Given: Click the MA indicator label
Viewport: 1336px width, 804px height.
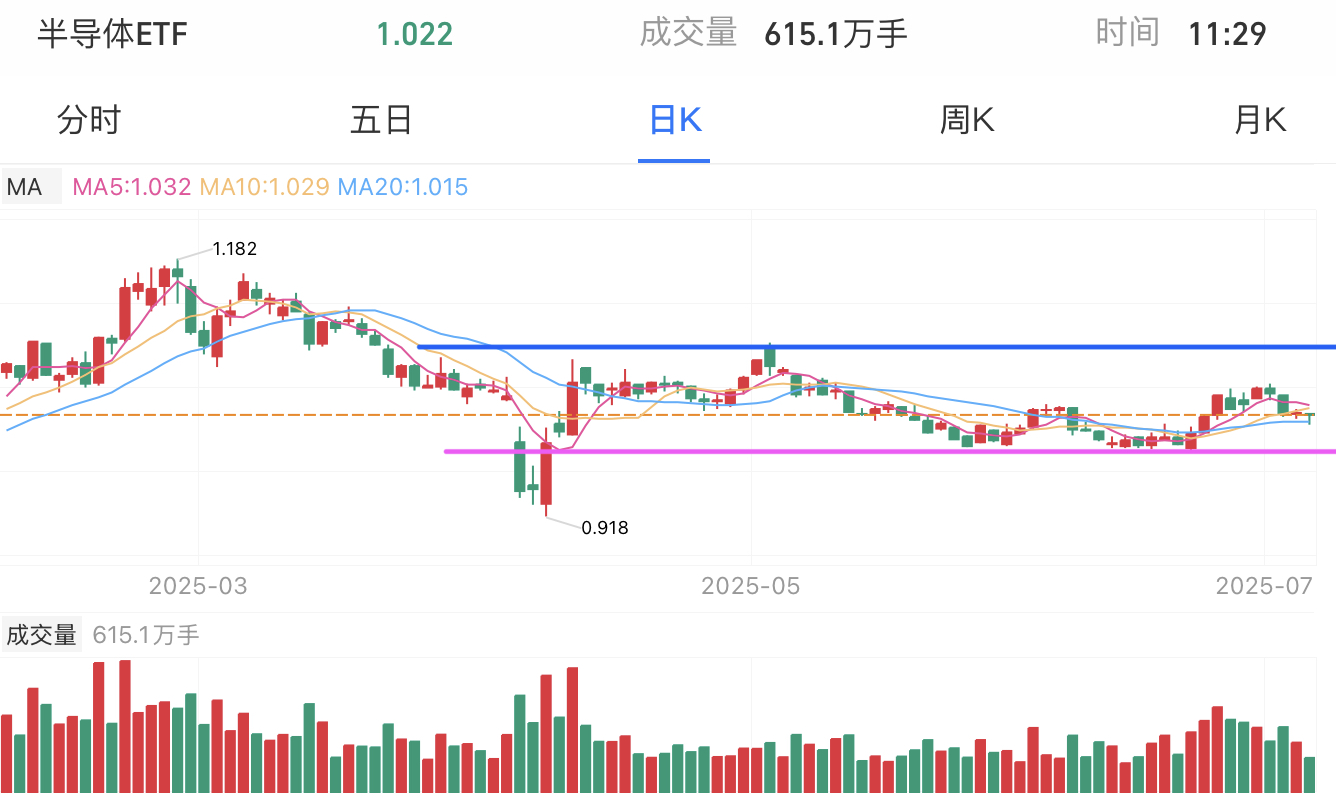Looking at the screenshot, I should pos(25,187).
